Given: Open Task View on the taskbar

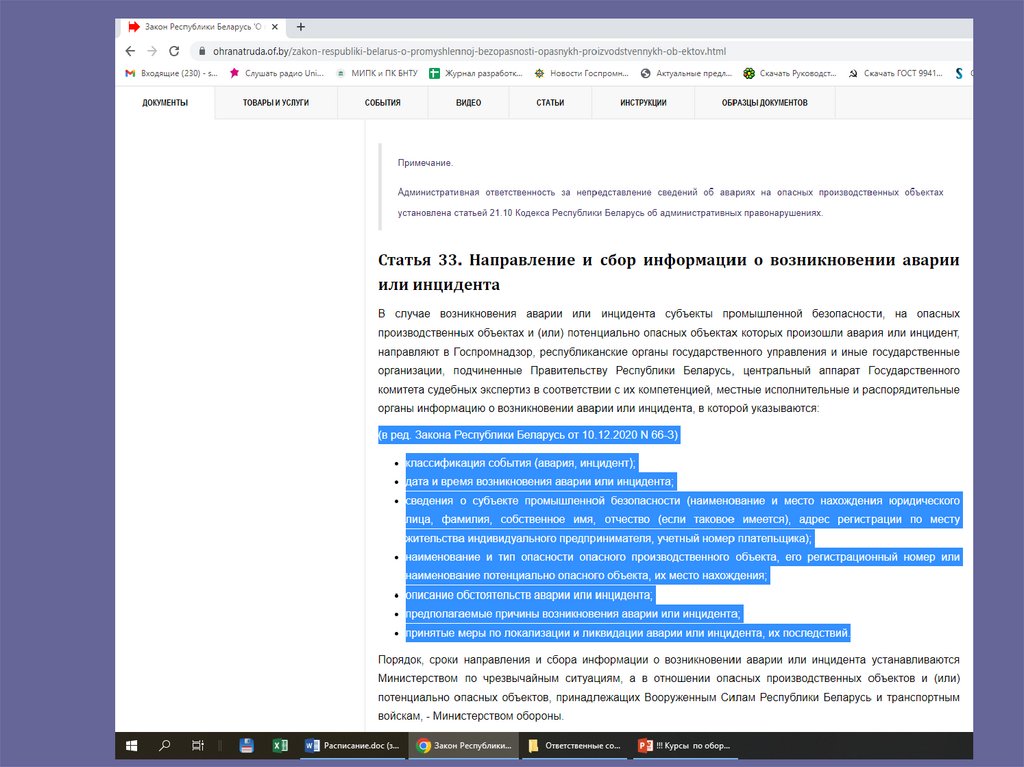Looking at the screenshot, I should click(x=198, y=745).
